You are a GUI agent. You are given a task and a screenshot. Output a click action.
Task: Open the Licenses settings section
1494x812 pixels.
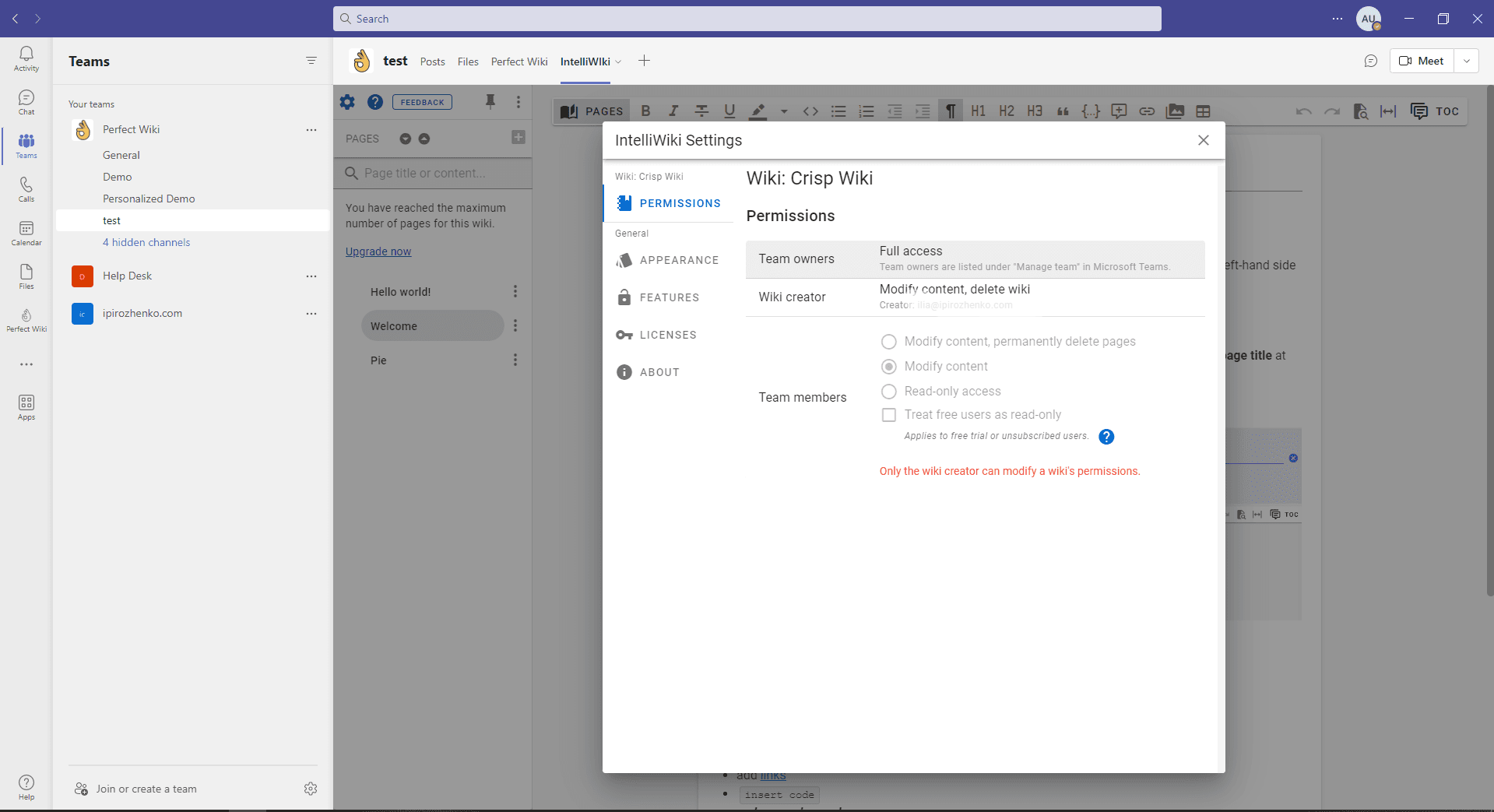(668, 335)
